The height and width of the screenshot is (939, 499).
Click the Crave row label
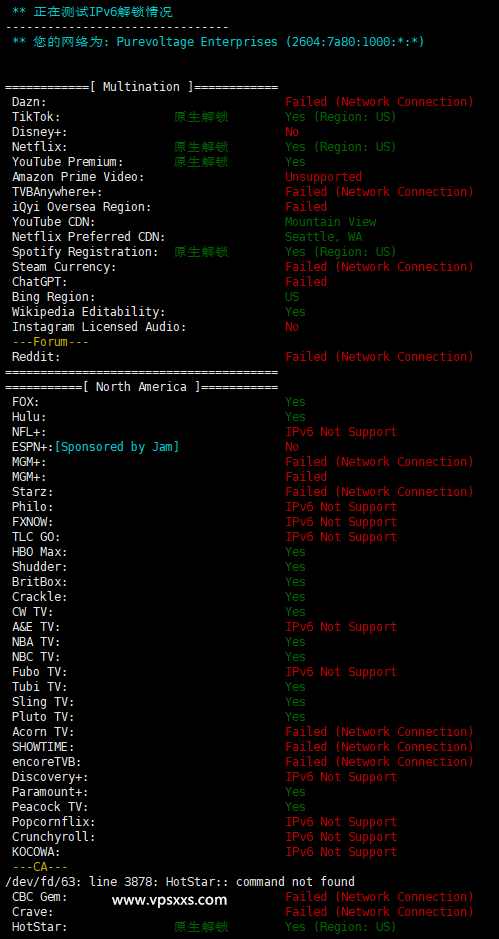tap(33, 911)
